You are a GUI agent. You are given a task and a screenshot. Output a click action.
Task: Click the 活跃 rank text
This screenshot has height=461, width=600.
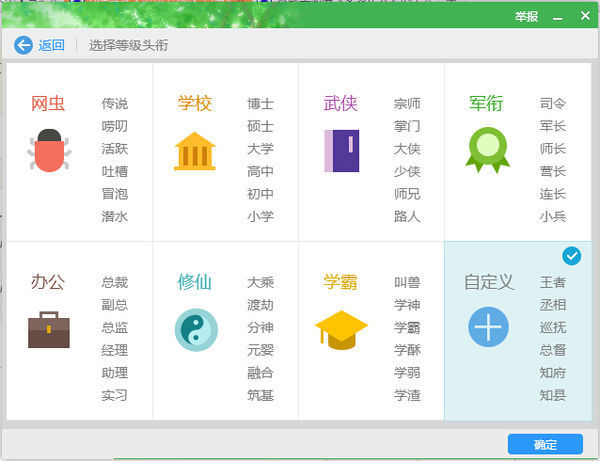tap(114, 148)
